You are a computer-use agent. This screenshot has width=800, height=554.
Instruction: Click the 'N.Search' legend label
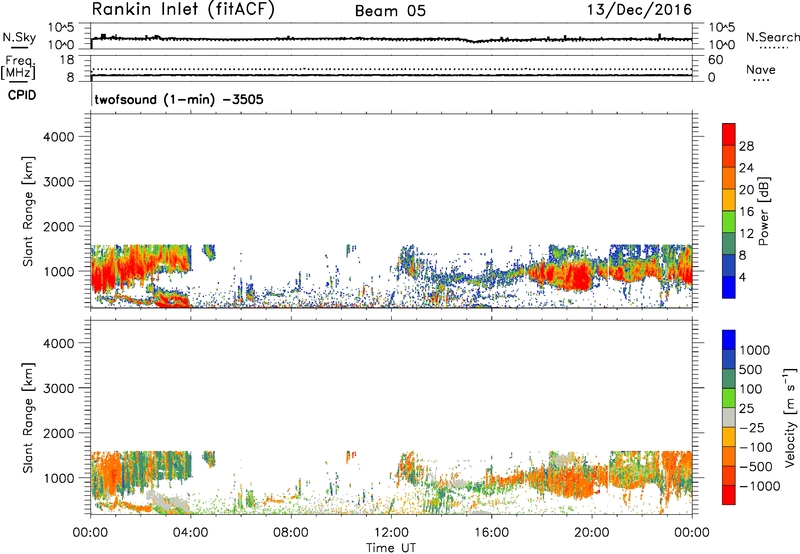click(773, 37)
